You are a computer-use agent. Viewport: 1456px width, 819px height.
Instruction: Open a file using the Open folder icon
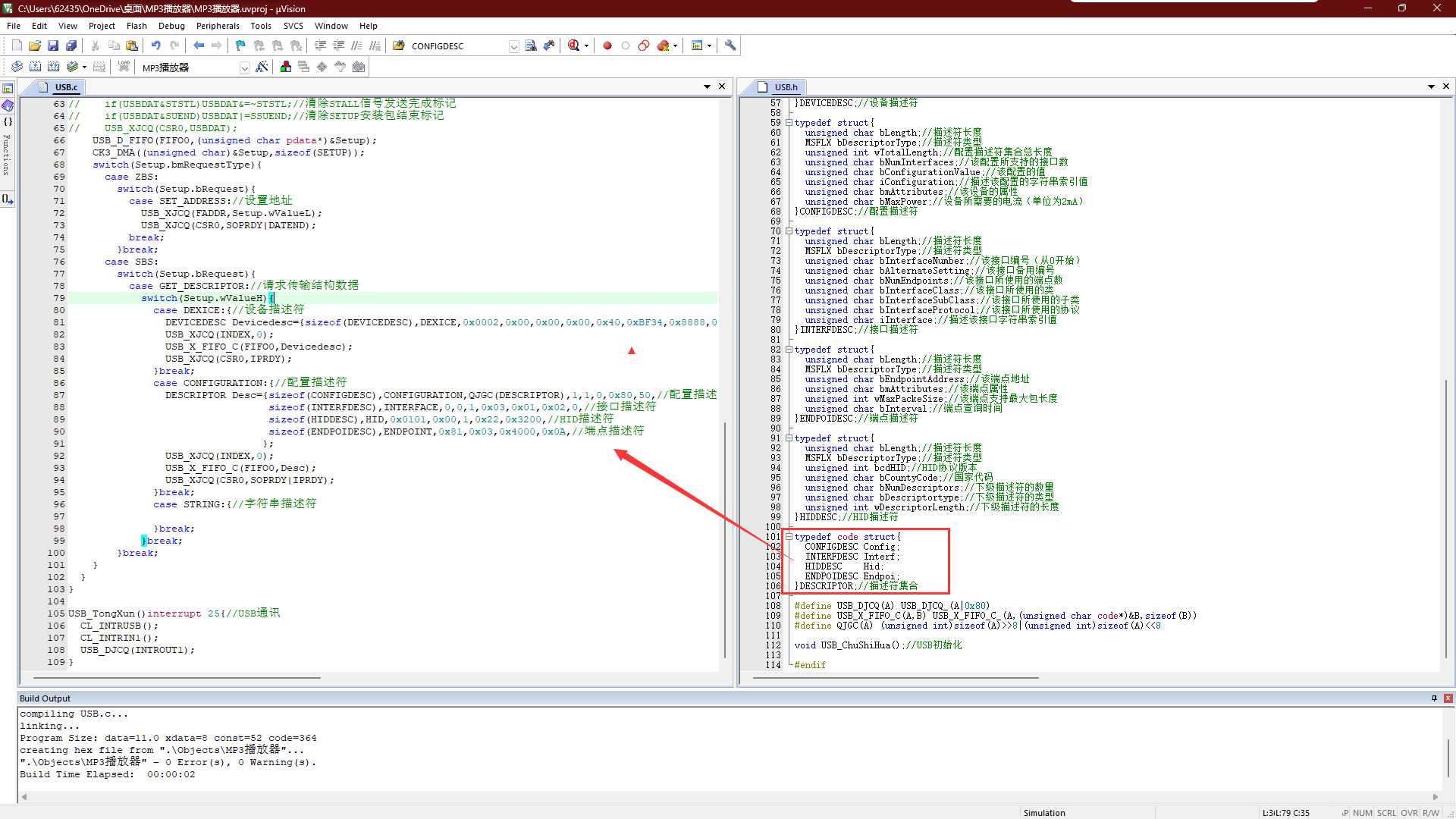pos(35,45)
